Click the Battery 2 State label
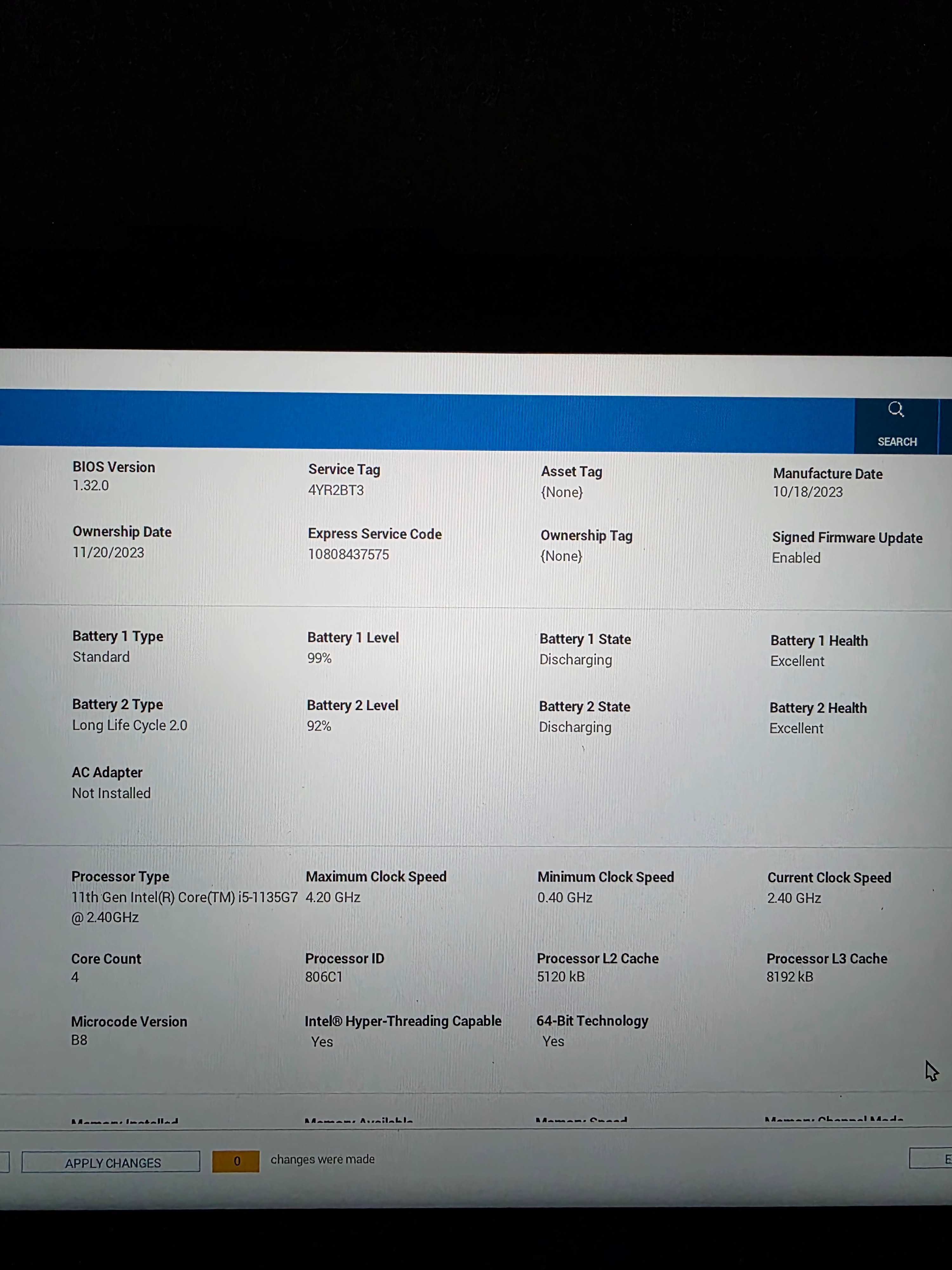 point(585,707)
